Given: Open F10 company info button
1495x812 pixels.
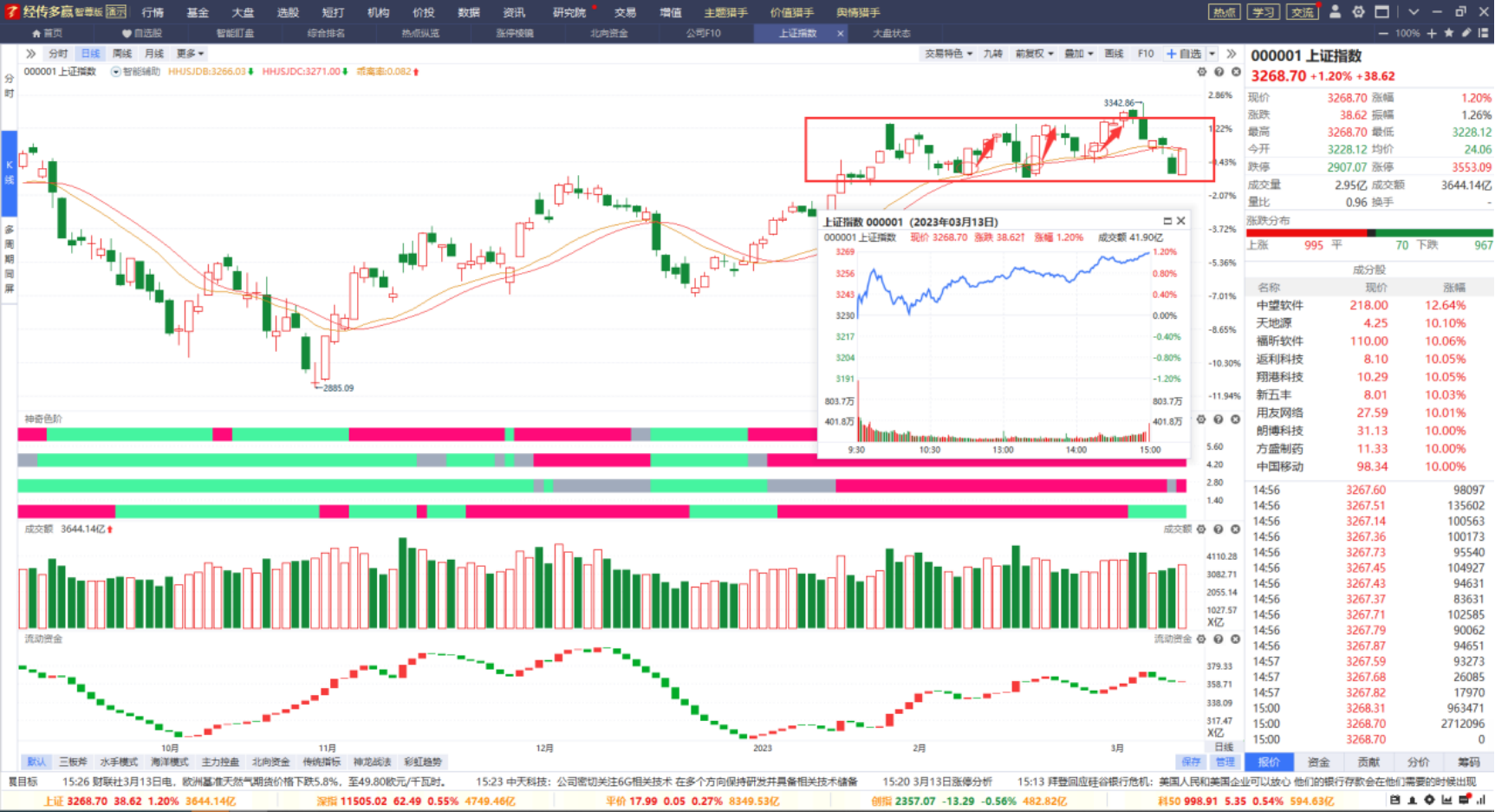Looking at the screenshot, I should (x=1146, y=54).
